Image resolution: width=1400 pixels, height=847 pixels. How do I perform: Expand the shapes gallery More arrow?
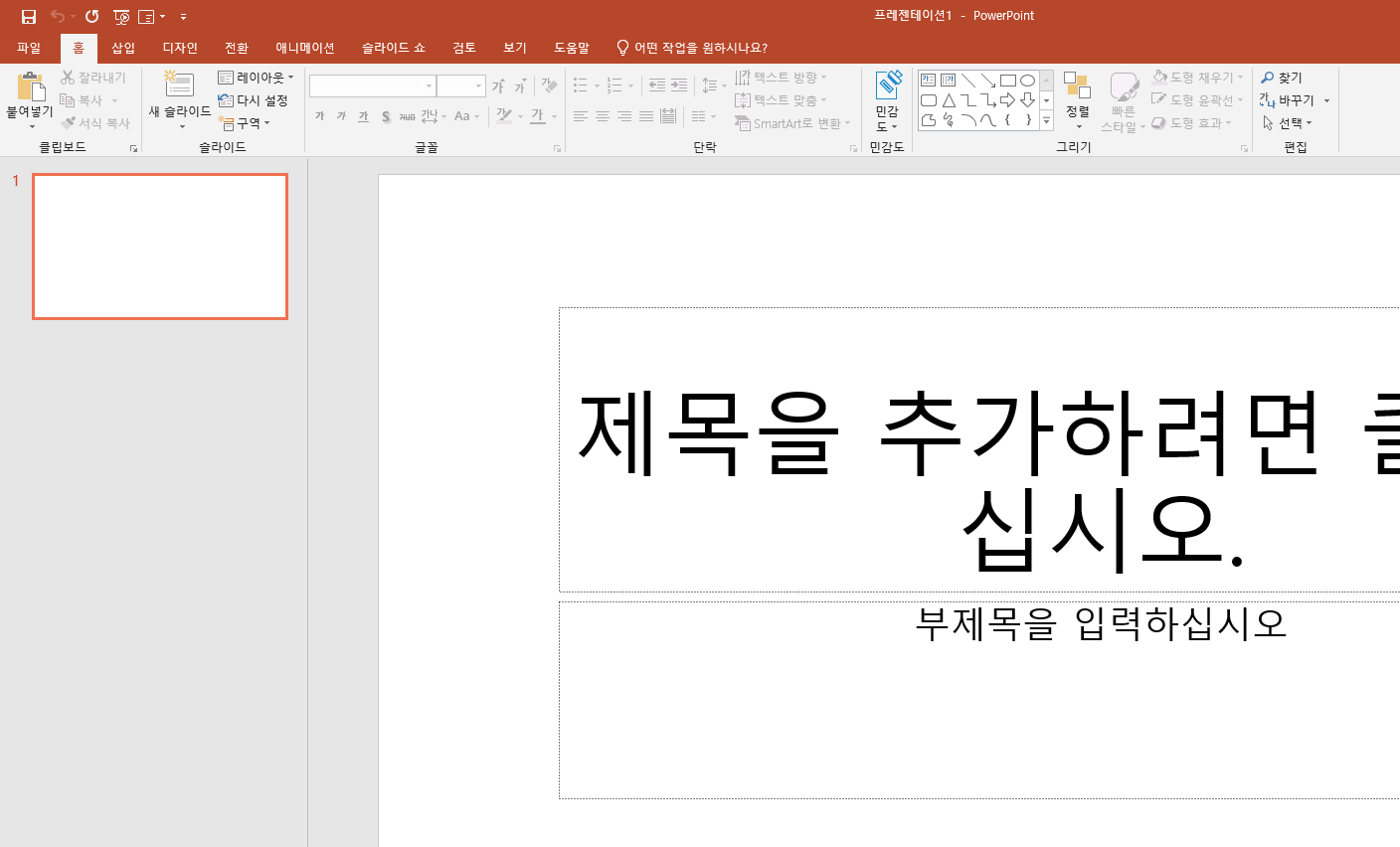click(1046, 120)
